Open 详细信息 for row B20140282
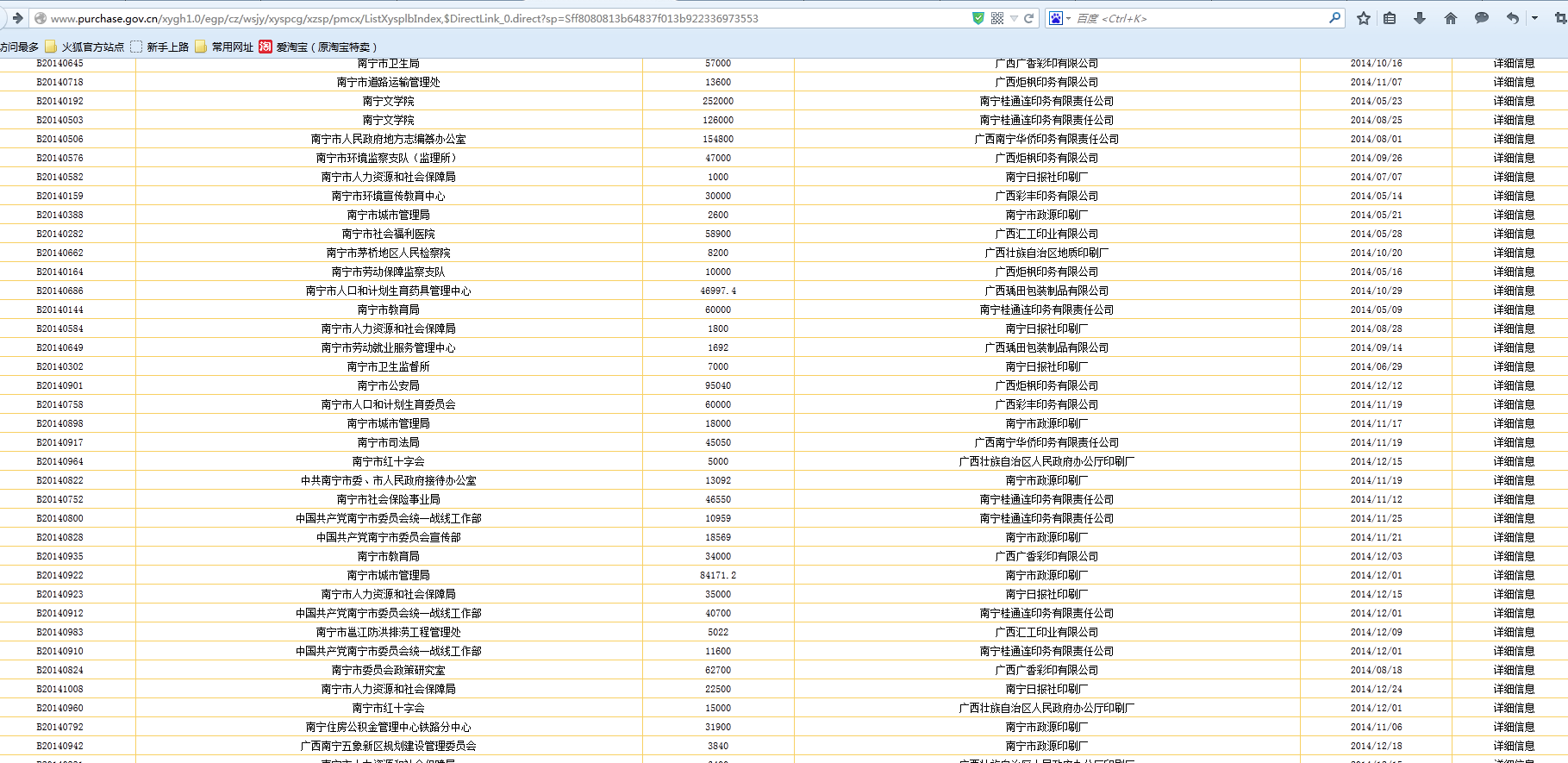 (x=1514, y=234)
